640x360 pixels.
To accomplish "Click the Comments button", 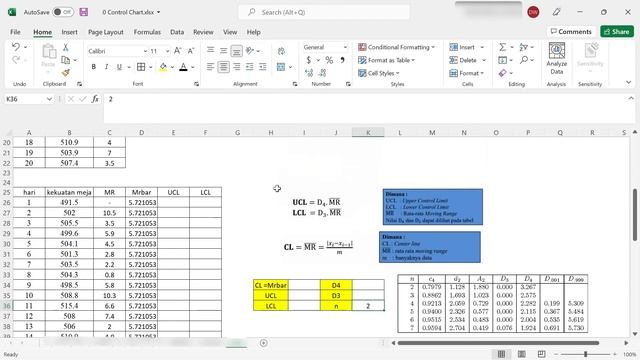I will coord(571,31).
